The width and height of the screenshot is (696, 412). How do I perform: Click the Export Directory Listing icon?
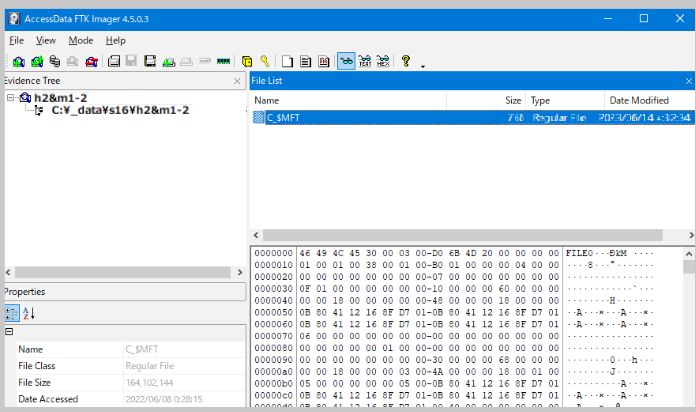point(324,61)
